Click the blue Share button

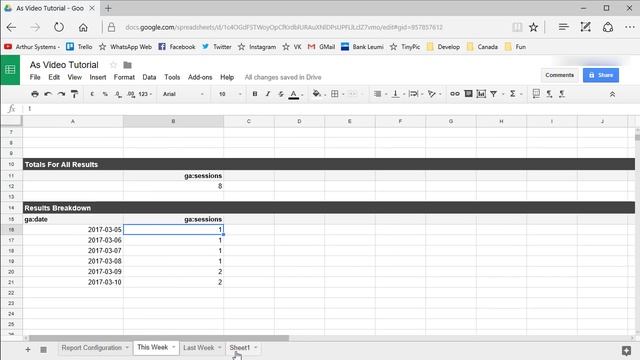pos(601,75)
